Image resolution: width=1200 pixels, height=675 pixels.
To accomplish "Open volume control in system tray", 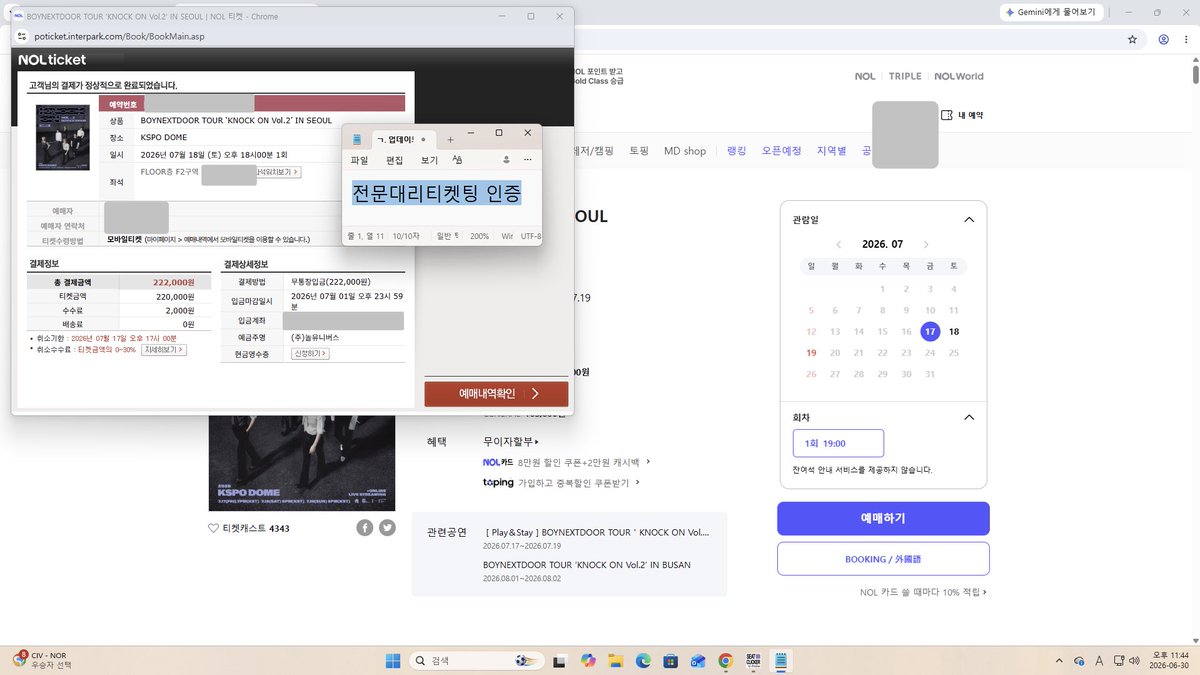I will [x=1133, y=660].
